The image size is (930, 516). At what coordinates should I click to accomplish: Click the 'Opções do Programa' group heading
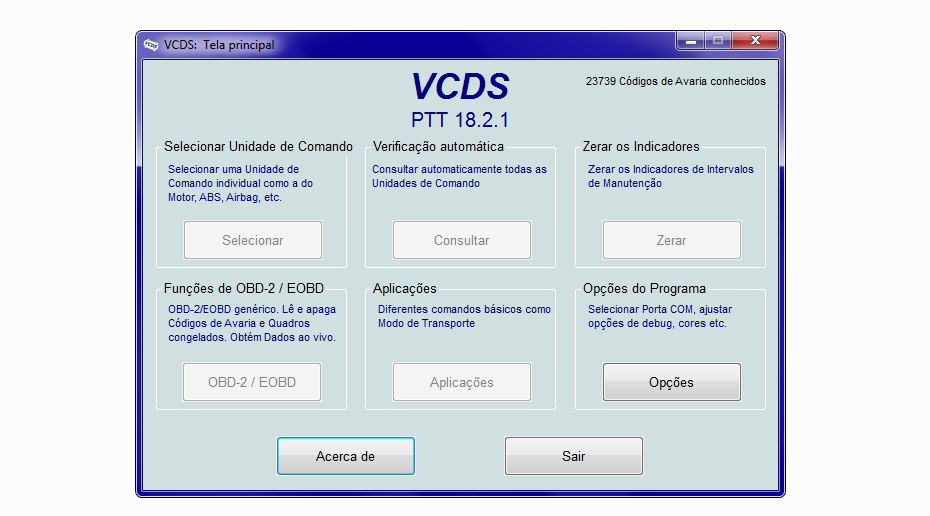pos(644,288)
